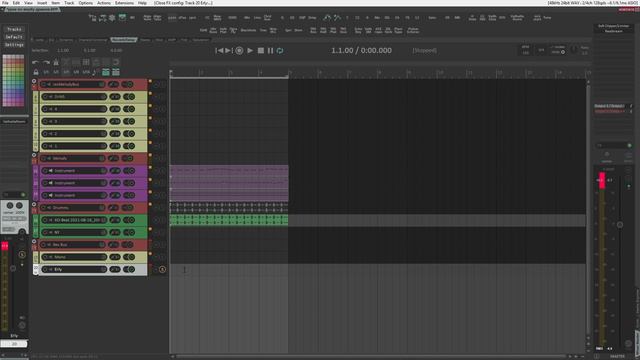This screenshot has width=640, height=360.
Task: Collapse the topmost red bus folder
Action: [x=34, y=81]
